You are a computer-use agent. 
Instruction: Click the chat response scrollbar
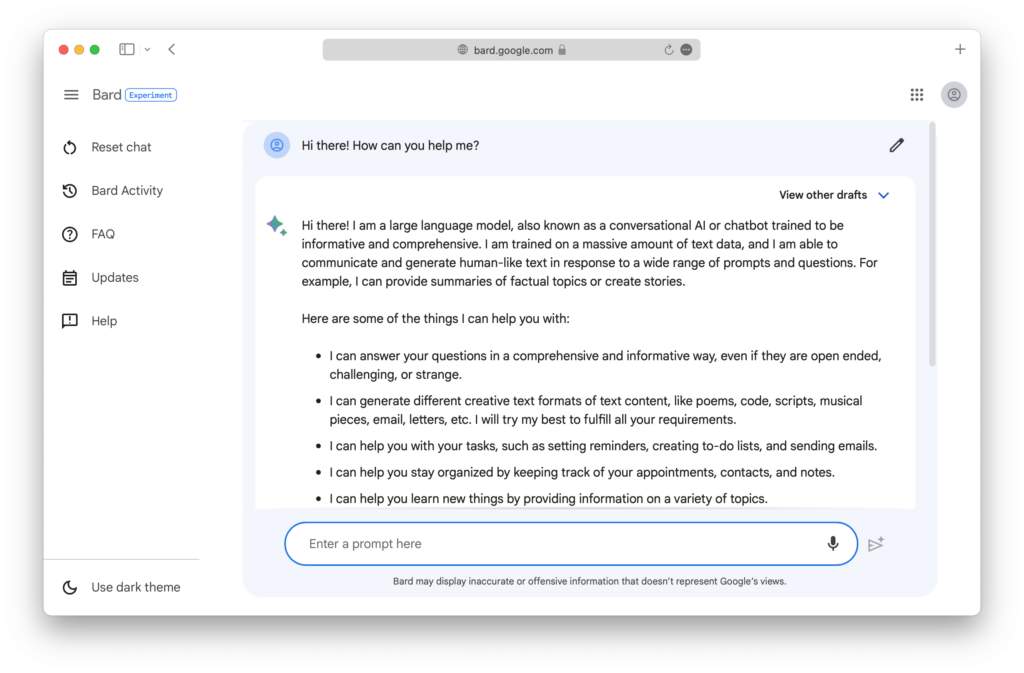pyautogui.click(x=932, y=245)
